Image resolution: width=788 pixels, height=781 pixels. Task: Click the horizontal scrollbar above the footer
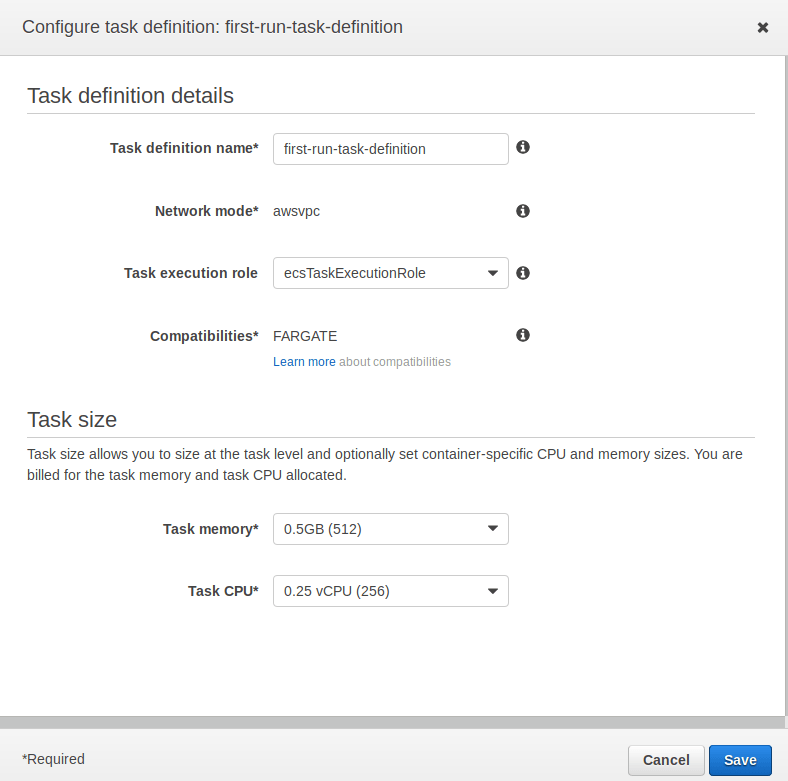pyautogui.click(x=394, y=722)
